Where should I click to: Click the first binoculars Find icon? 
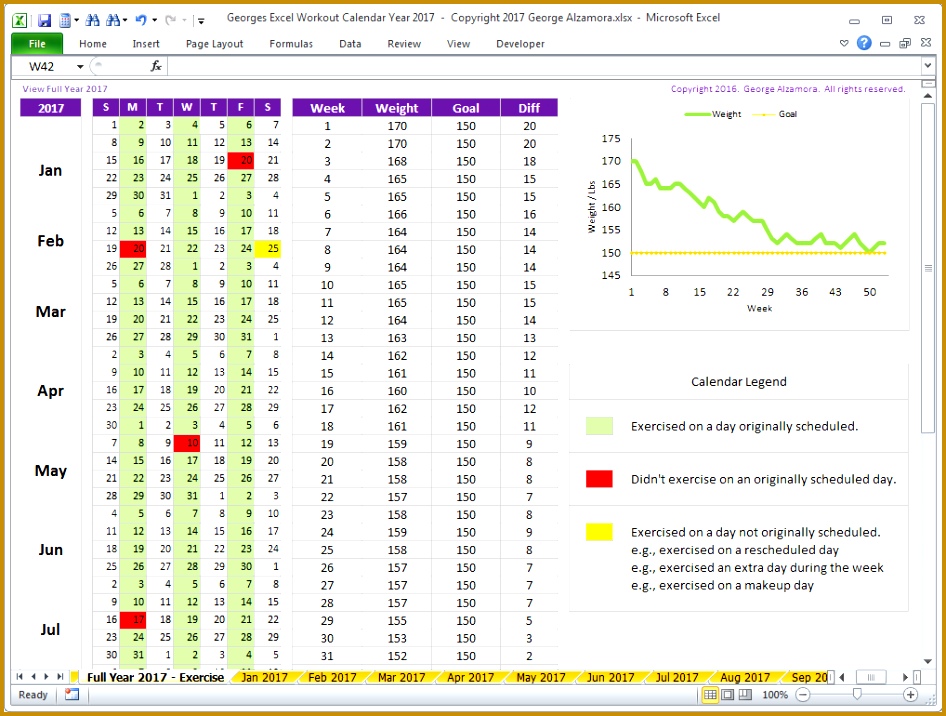click(x=92, y=20)
